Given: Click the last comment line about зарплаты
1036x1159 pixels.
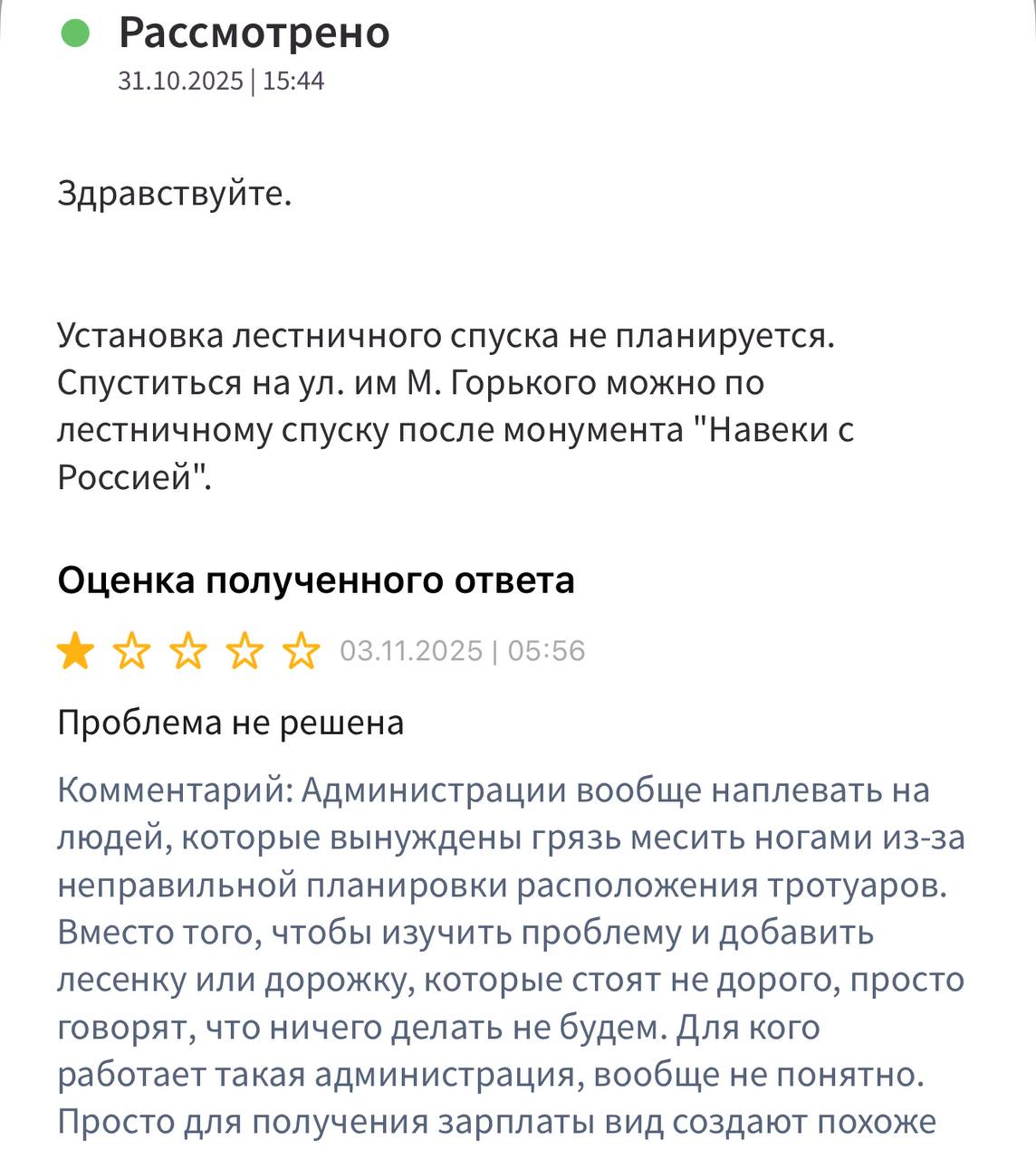Looking at the screenshot, I should pos(495,1122).
